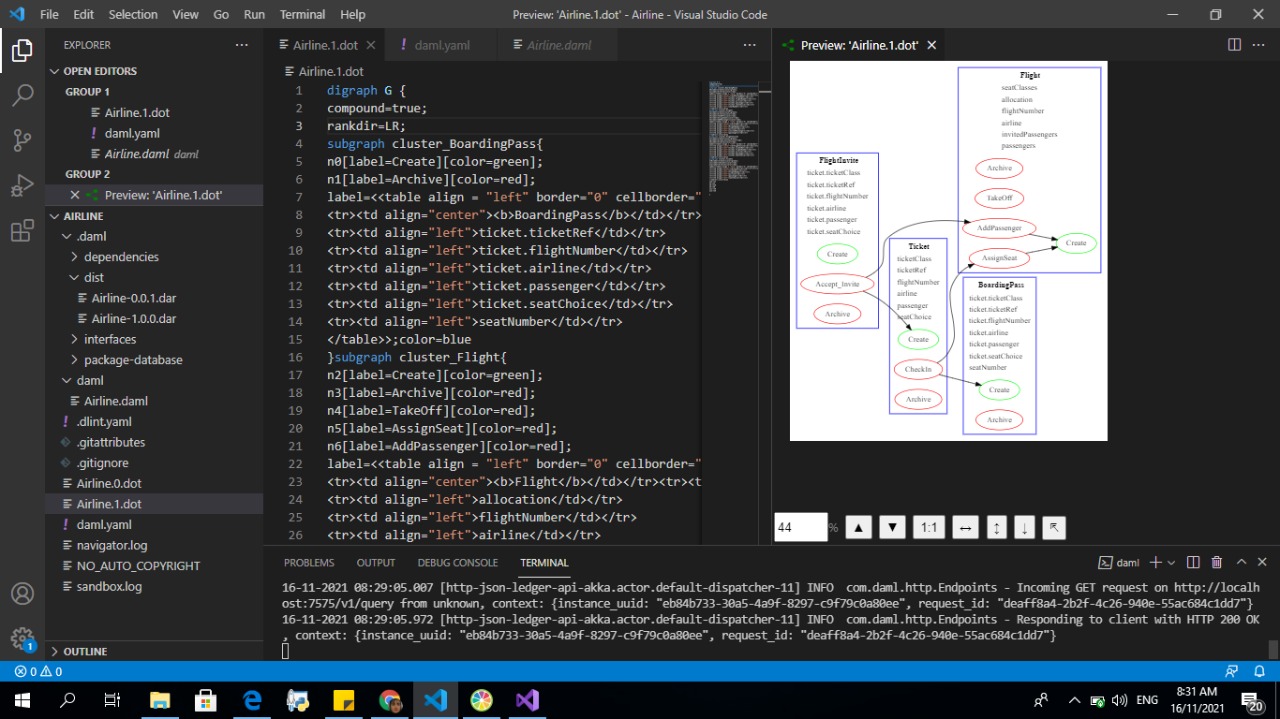
Task: Reset preview zoom with the 1:1 button
Action: tap(929, 528)
